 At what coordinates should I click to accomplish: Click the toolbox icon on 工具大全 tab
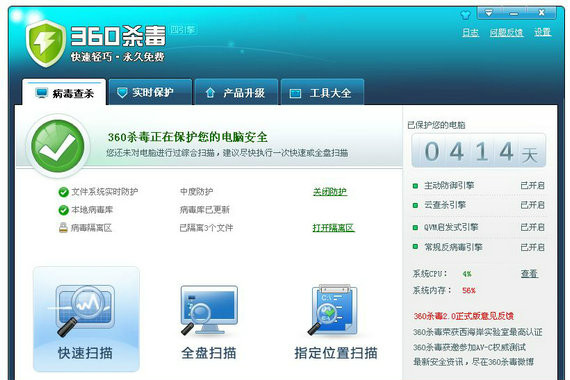295,93
